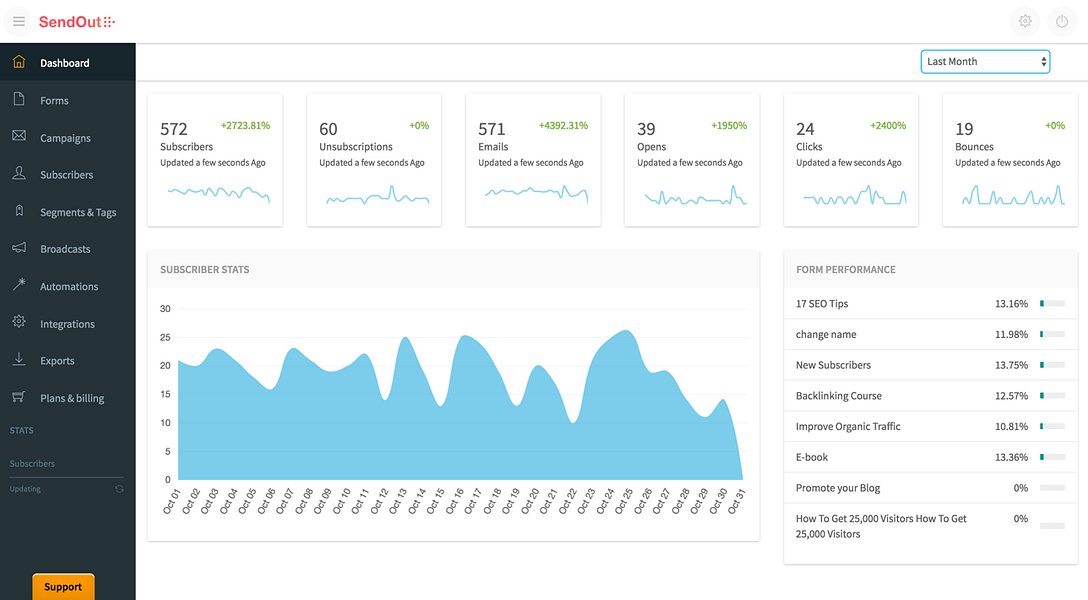The height and width of the screenshot is (600, 1088).
Task: Click the Subscribers stat card
Action: [215, 160]
